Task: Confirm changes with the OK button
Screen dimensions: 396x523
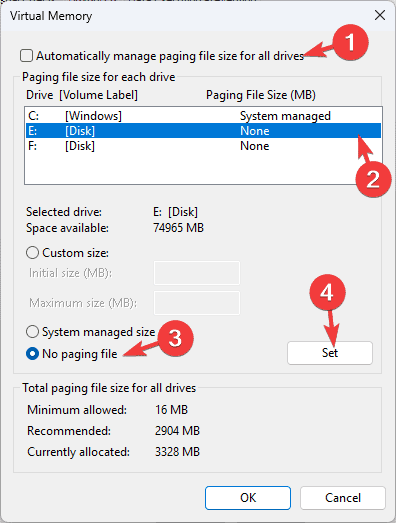Action: [x=248, y=498]
